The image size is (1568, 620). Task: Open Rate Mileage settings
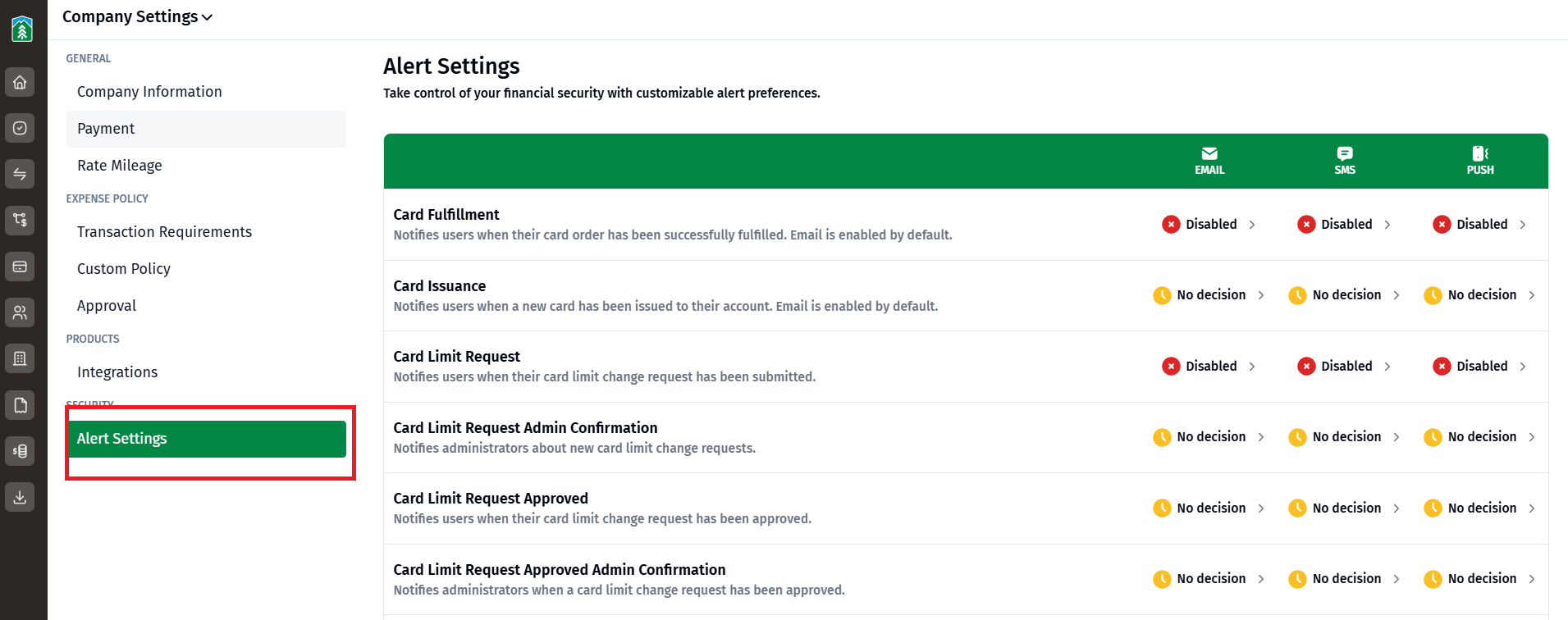pyautogui.click(x=206, y=166)
